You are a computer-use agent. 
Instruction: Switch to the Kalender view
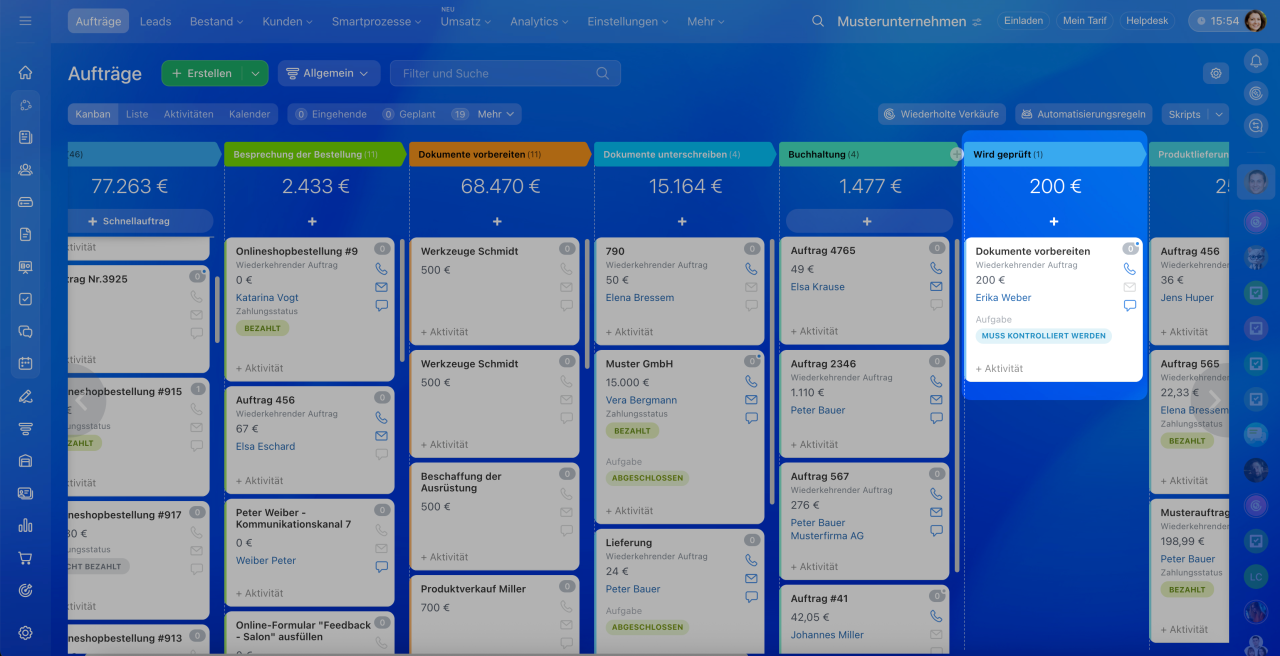tap(249, 114)
